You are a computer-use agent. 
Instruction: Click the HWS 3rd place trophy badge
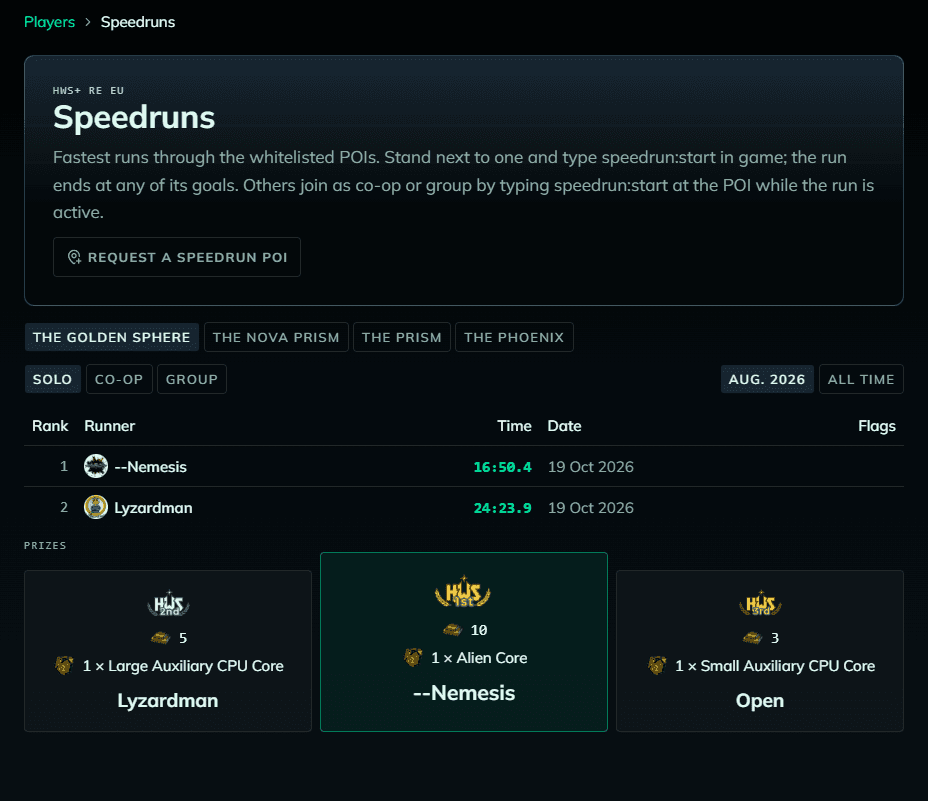click(x=760, y=603)
